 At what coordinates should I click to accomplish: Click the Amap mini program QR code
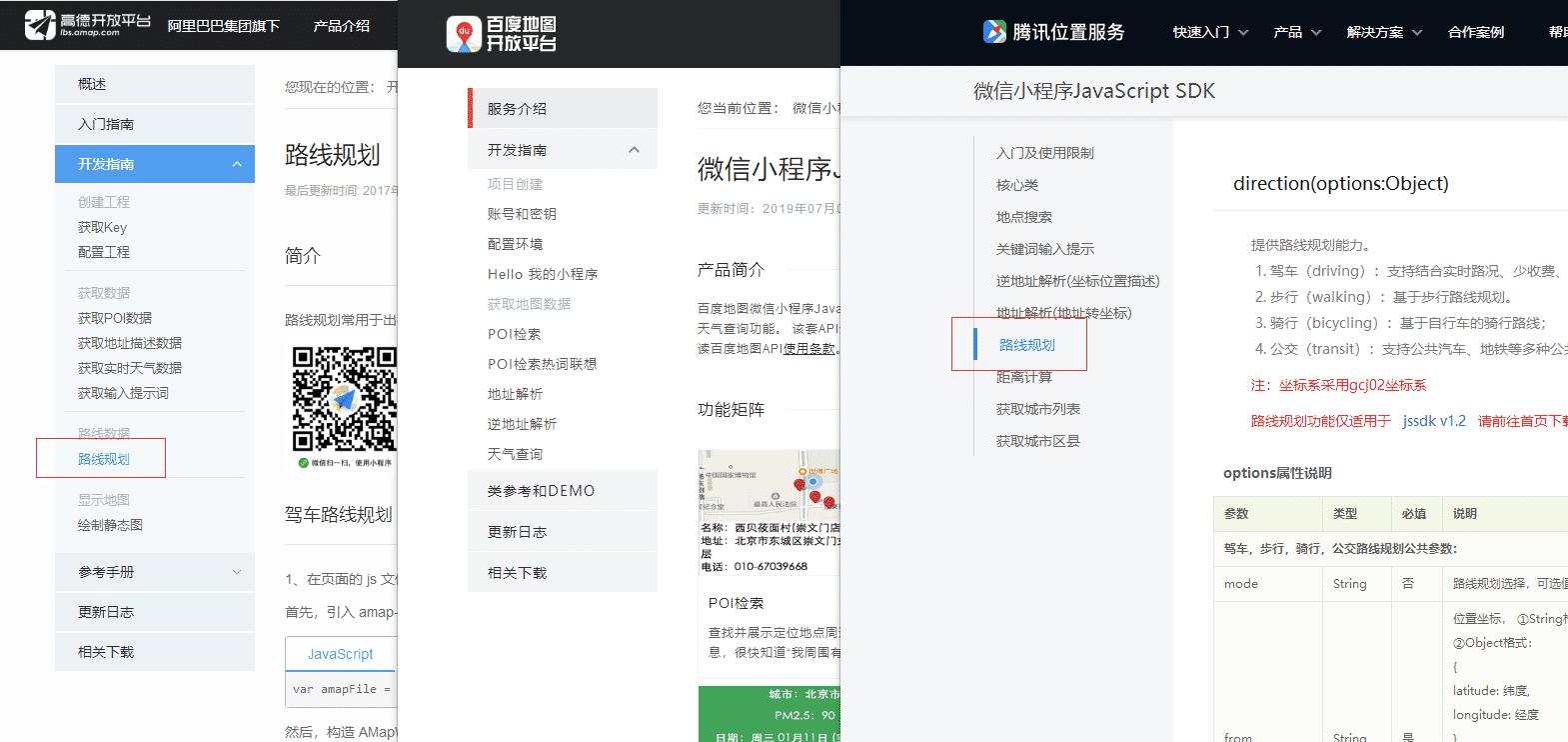point(344,399)
